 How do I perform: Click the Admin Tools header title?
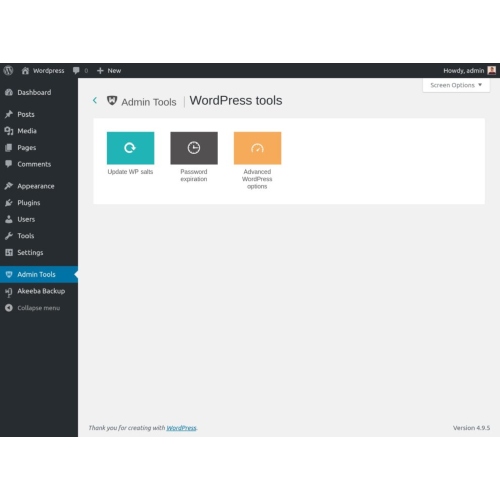(x=149, y=102)
